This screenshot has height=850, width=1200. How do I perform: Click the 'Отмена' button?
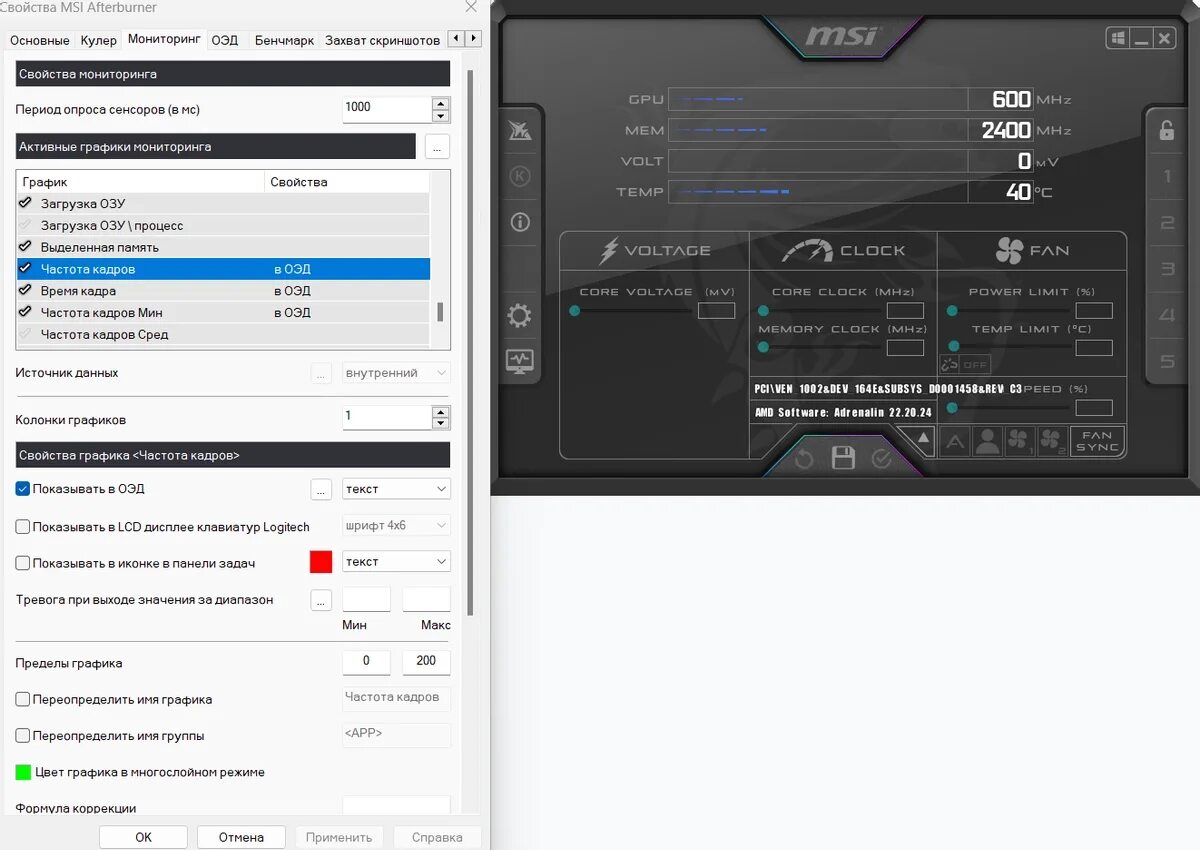point(241,837)
